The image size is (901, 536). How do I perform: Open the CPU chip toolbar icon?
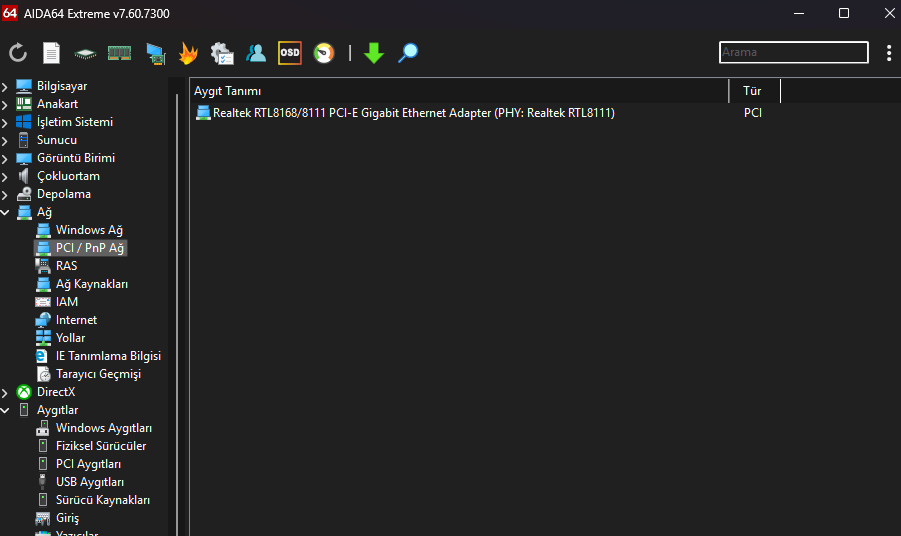[x=85, y=54]
